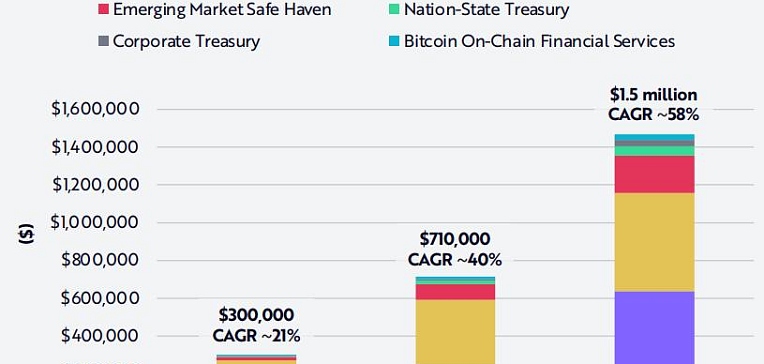
Task: Click the red segment in the tallest bar
Action: (x=654, y=174)
